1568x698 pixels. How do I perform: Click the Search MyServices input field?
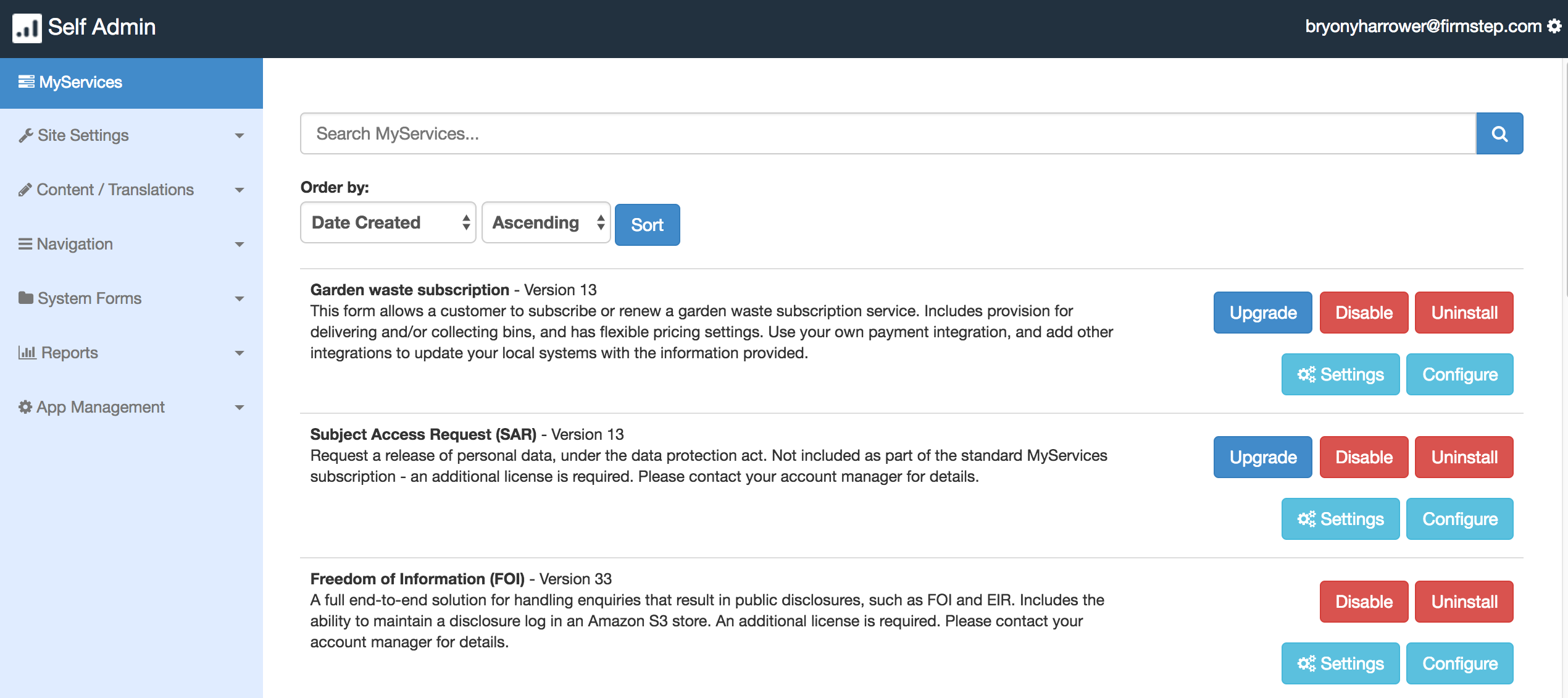(887, 133)
